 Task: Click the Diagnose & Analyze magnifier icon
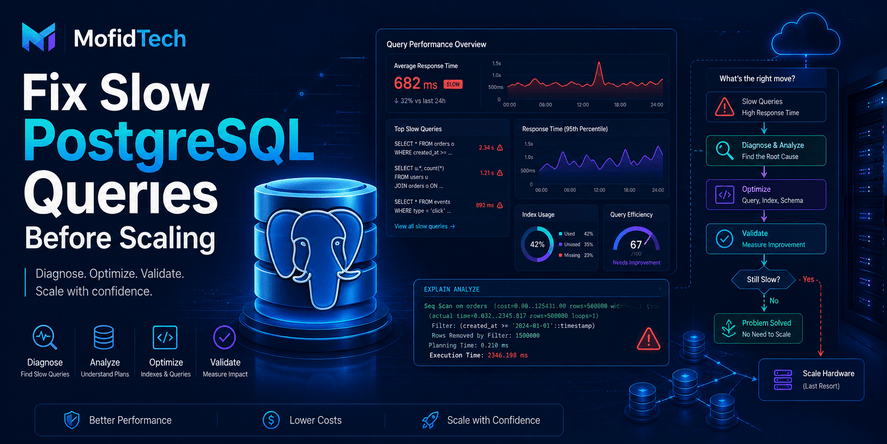click(x=724, y=150)
